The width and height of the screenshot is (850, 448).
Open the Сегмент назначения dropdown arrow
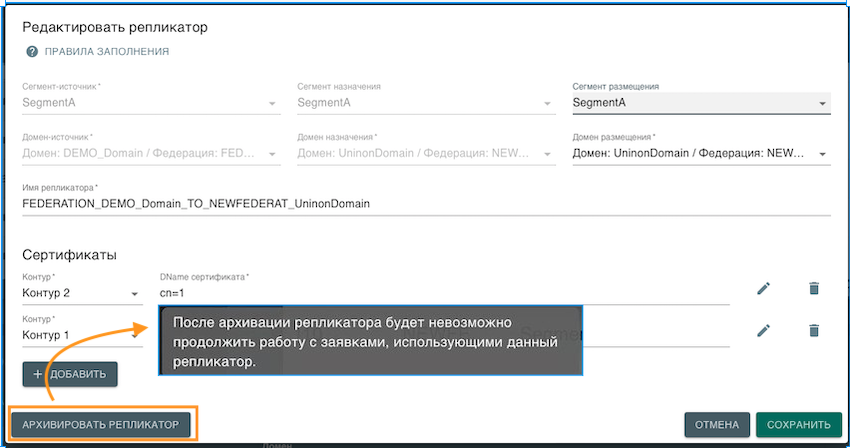[548, 103]
